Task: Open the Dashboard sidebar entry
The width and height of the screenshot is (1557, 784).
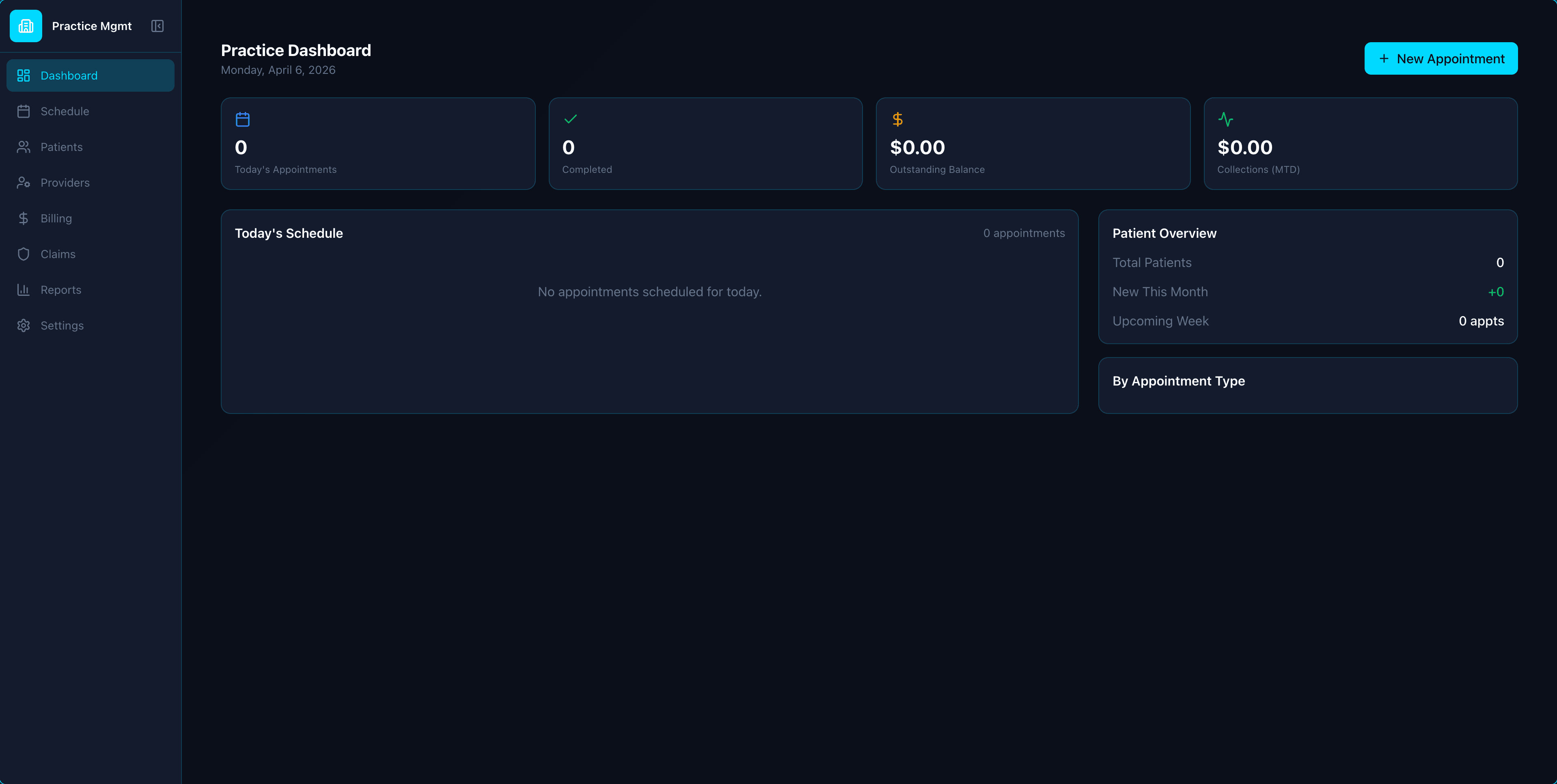Action: click(68, 75)
